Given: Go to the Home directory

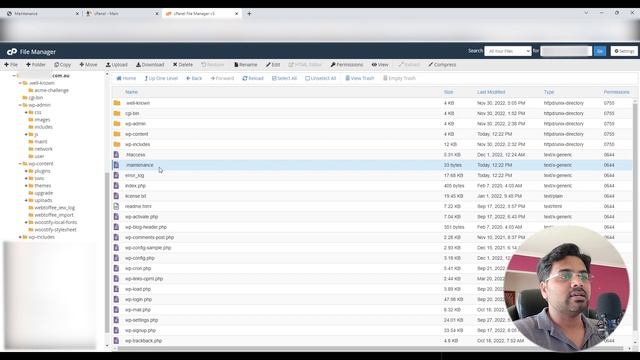Looking at the screenshot, I should 126,78.
